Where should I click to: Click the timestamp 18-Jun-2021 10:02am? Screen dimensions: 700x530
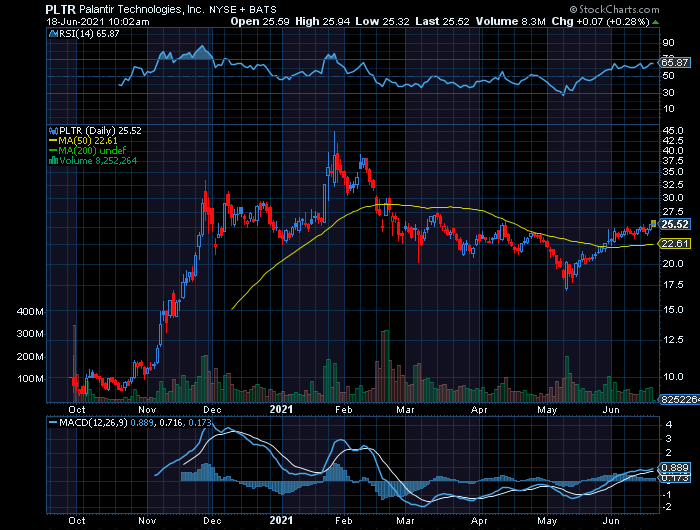coord(98,21)
